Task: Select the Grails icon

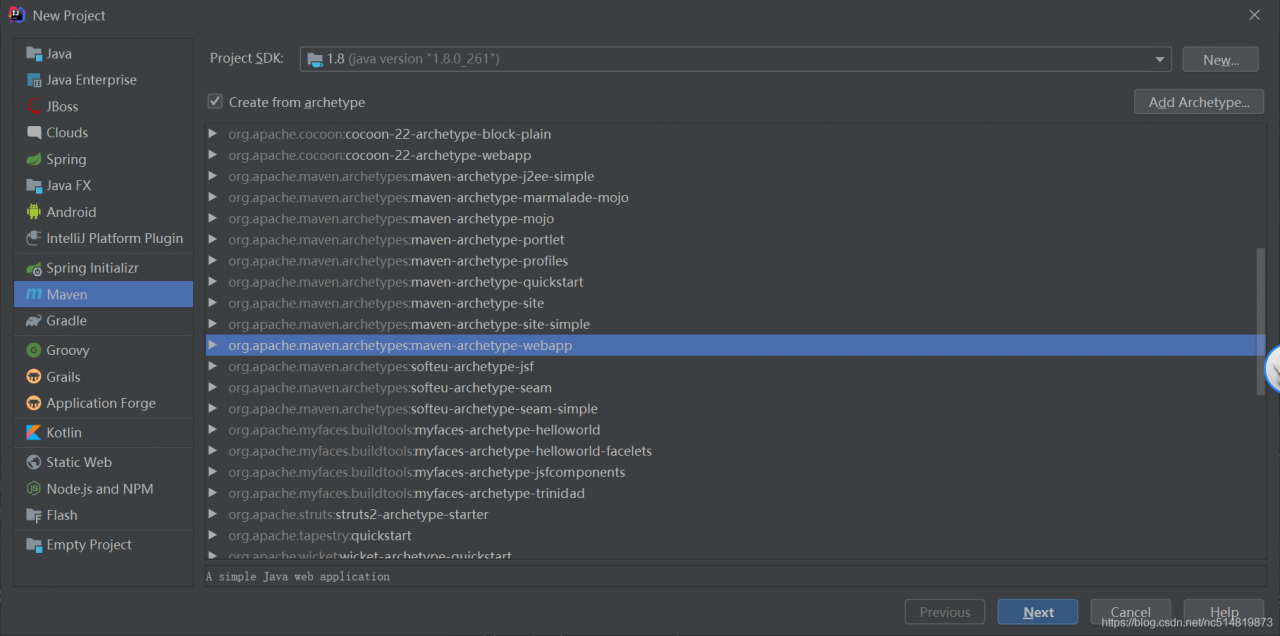Action: [34, 377]
